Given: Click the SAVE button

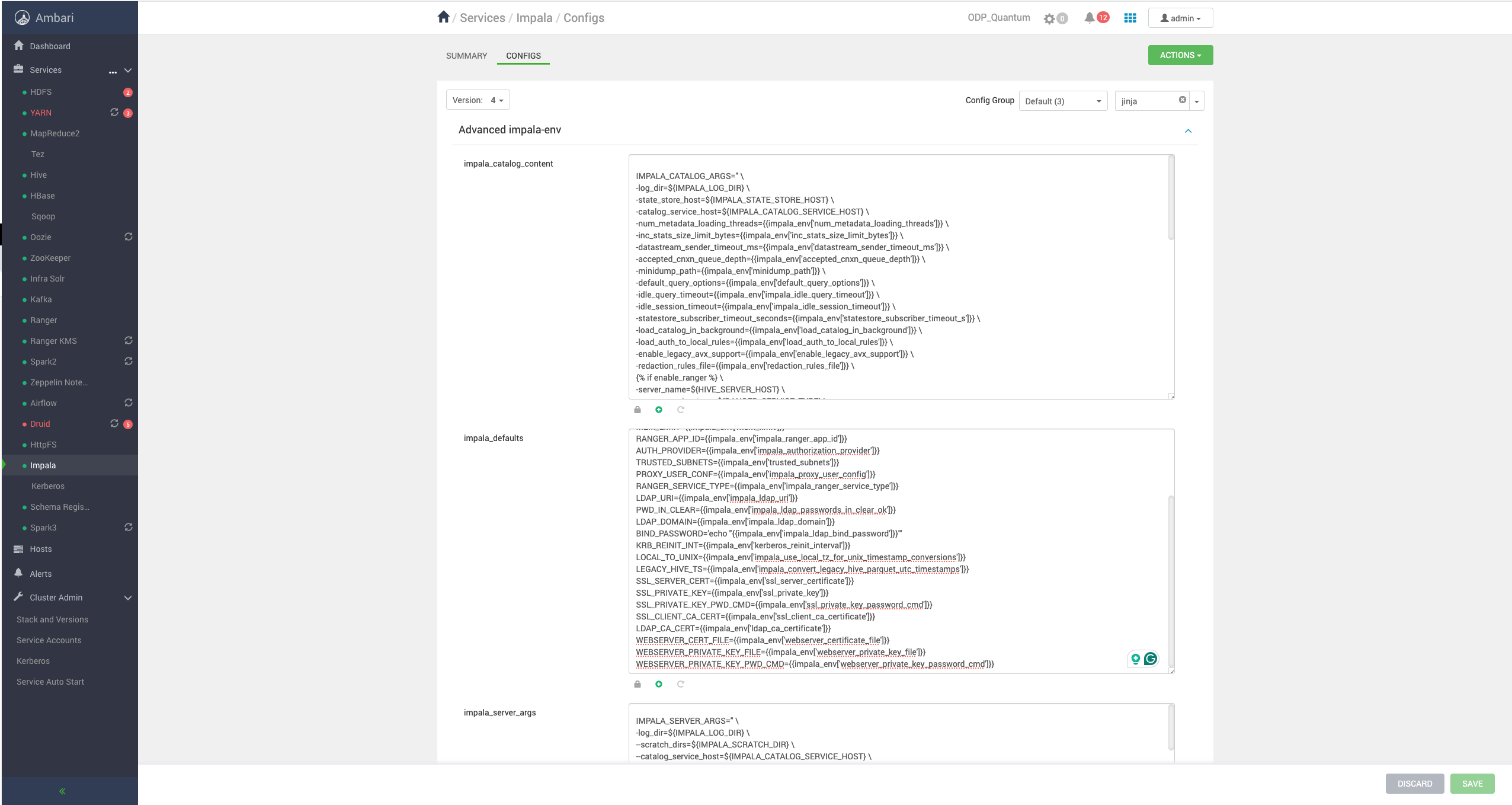Looking at the screenshot, I should [x=1472, y=784].
